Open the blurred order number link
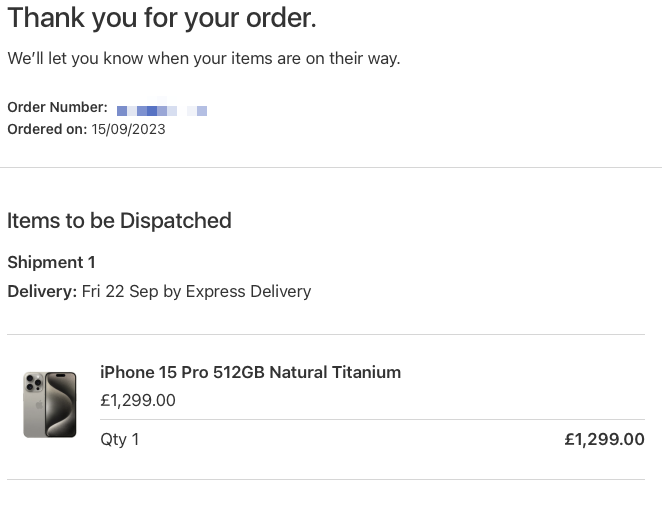This screenshot has width=662, height=509. 162,109
